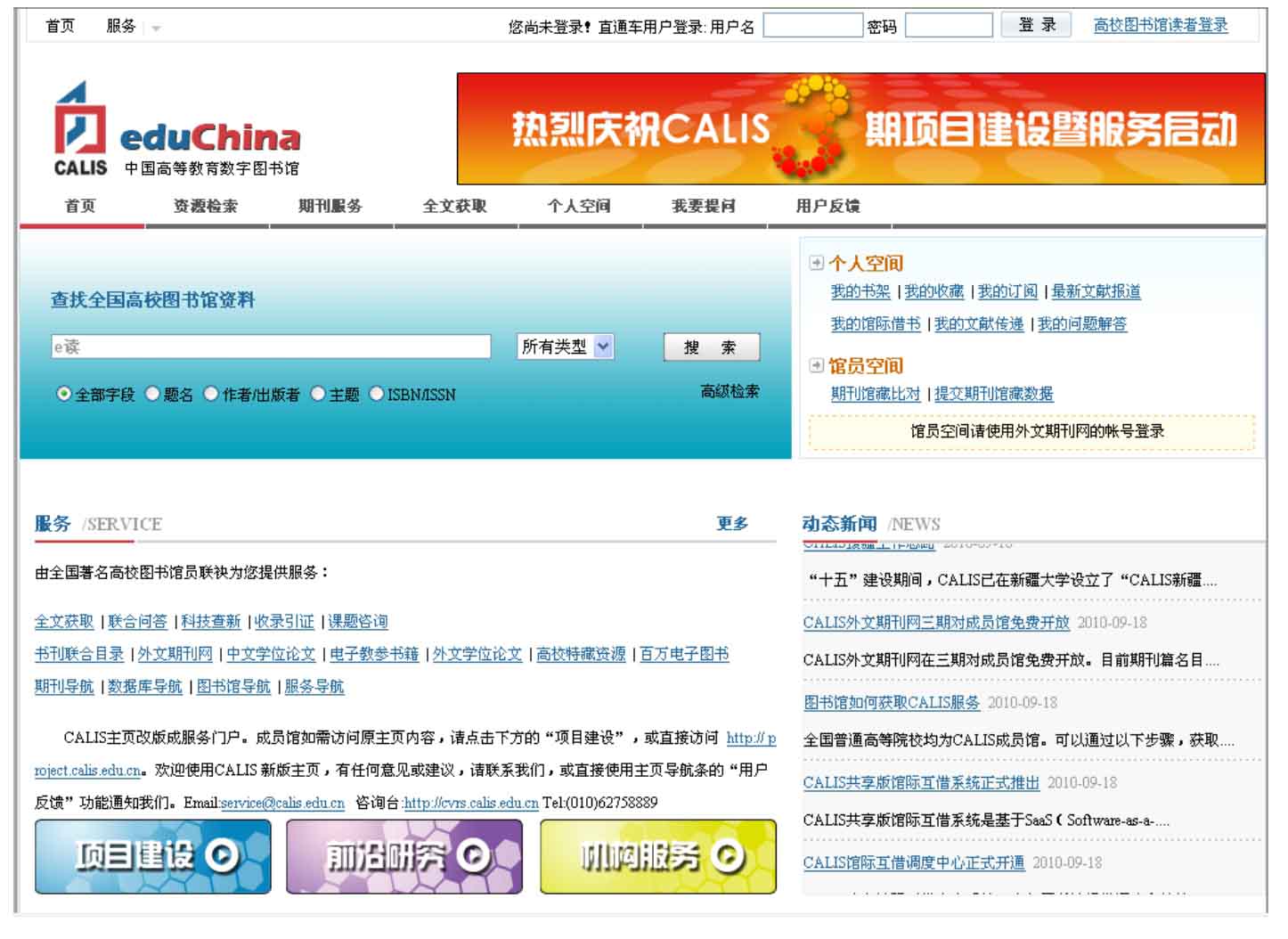Click the library search text field
Viewport: 1288px width, 939px height.
[x=271, y=347]
